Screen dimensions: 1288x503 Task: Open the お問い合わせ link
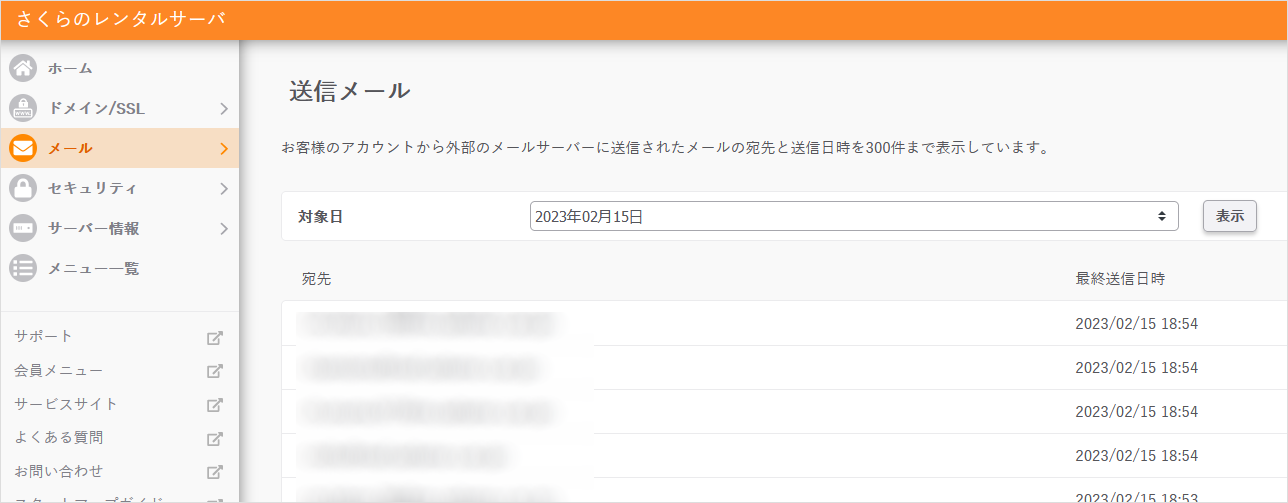point(59,471)
